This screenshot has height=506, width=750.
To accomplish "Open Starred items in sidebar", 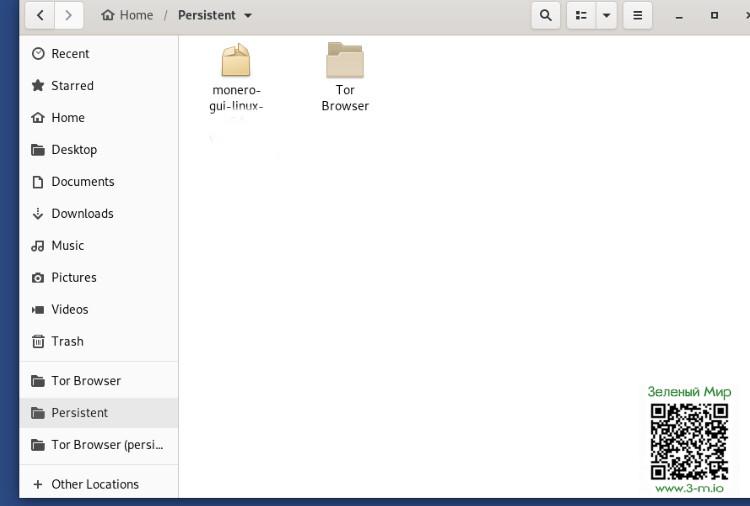I will [x=72, y=86].
